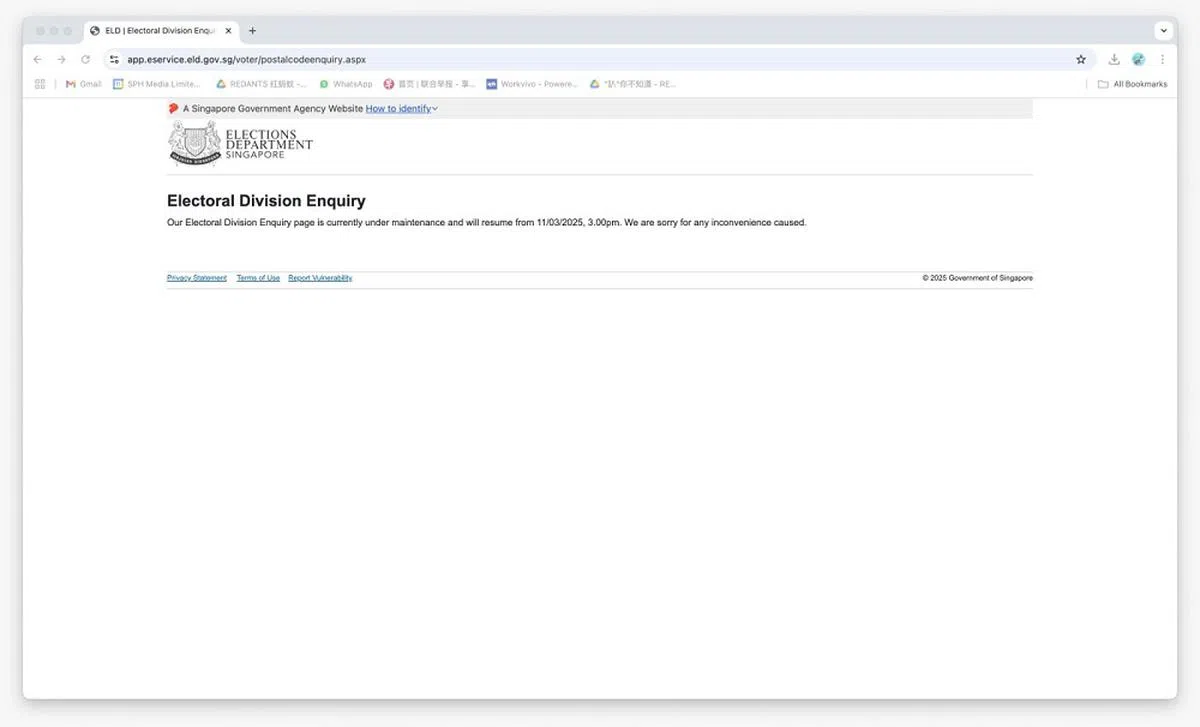Open the Gmail bookmark
This screenshot has width=1200, height=727.
tap(83, 84)
